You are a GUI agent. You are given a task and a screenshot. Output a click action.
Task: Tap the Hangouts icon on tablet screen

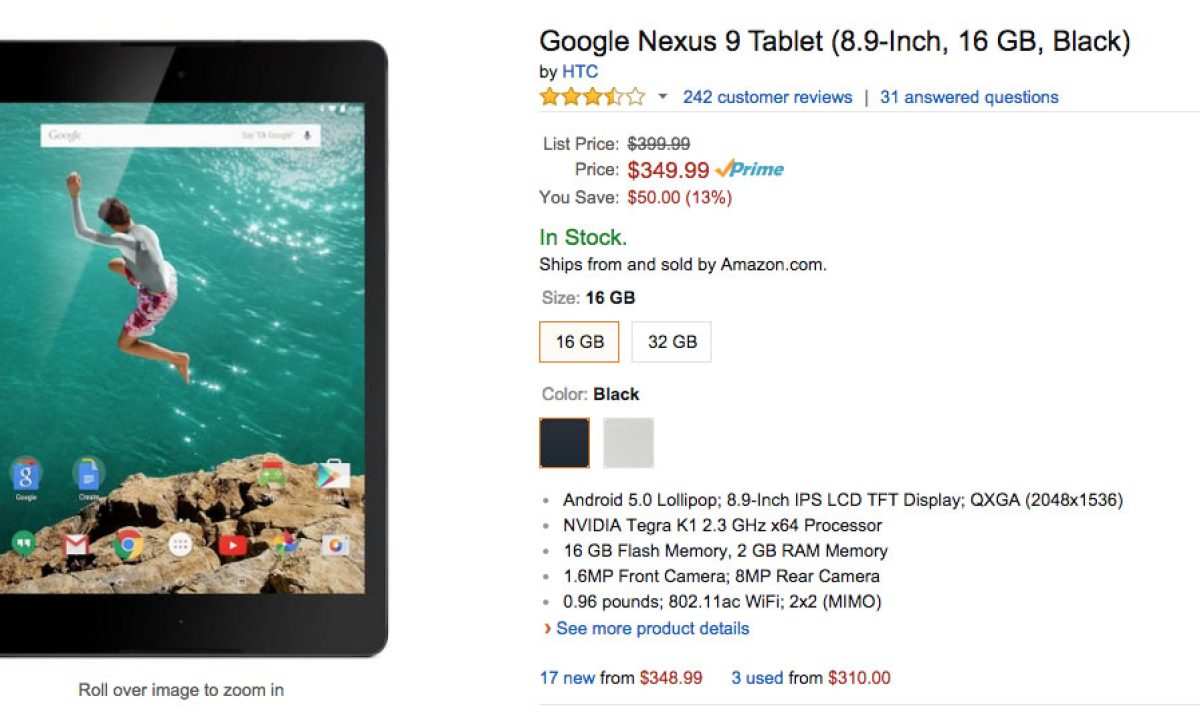[x=24, y=544]
